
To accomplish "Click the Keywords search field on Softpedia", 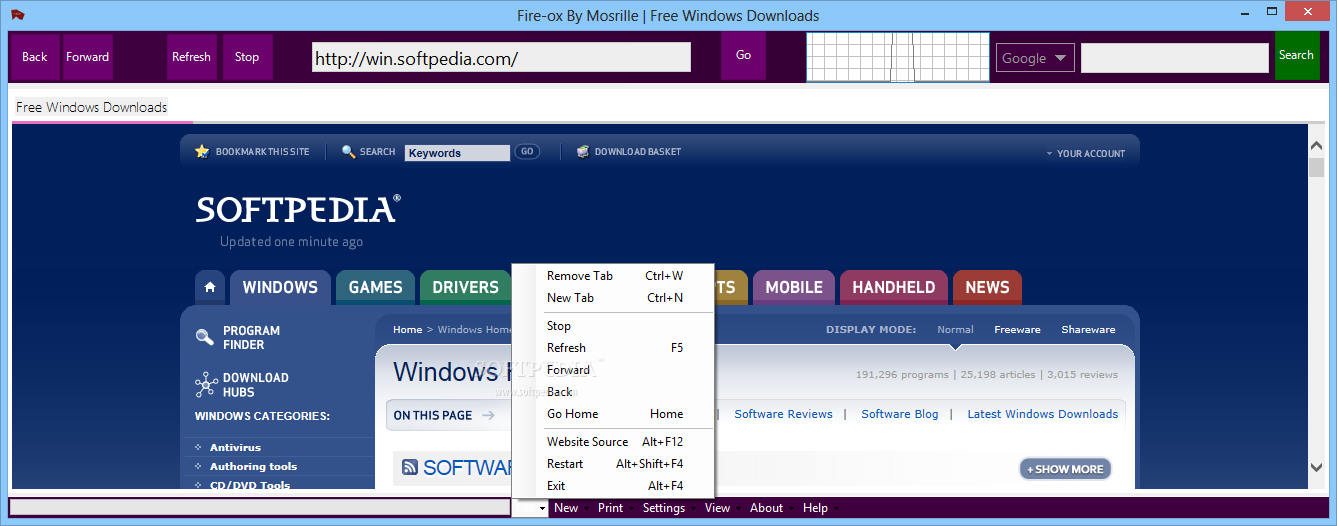I will pos(457,153).
